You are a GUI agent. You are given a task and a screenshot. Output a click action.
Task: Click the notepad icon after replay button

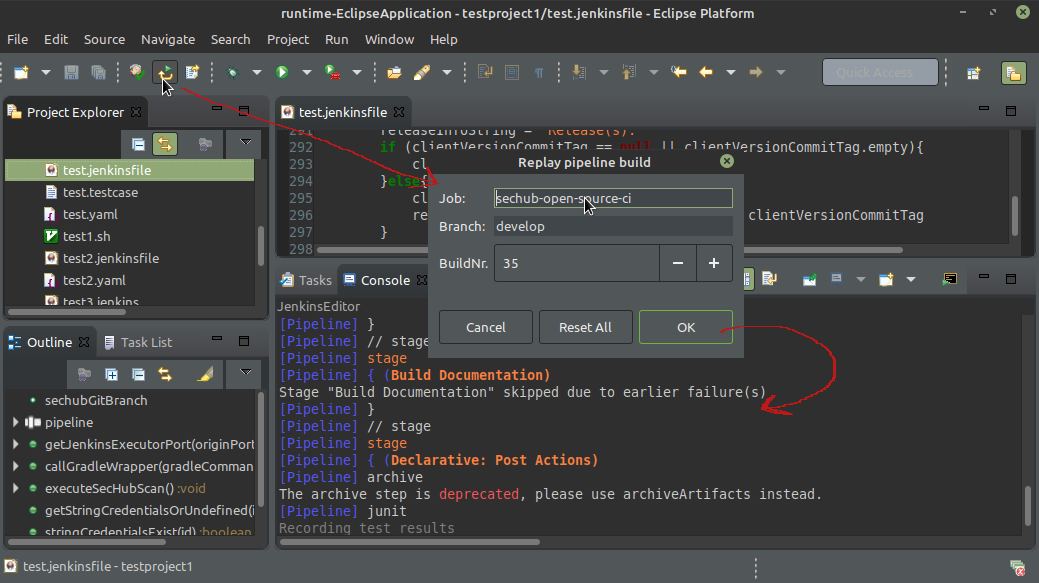[x=192, y=72]
